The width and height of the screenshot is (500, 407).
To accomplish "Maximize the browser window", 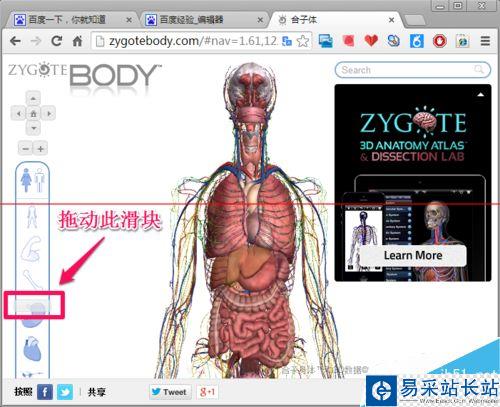I will click(459, 6).
